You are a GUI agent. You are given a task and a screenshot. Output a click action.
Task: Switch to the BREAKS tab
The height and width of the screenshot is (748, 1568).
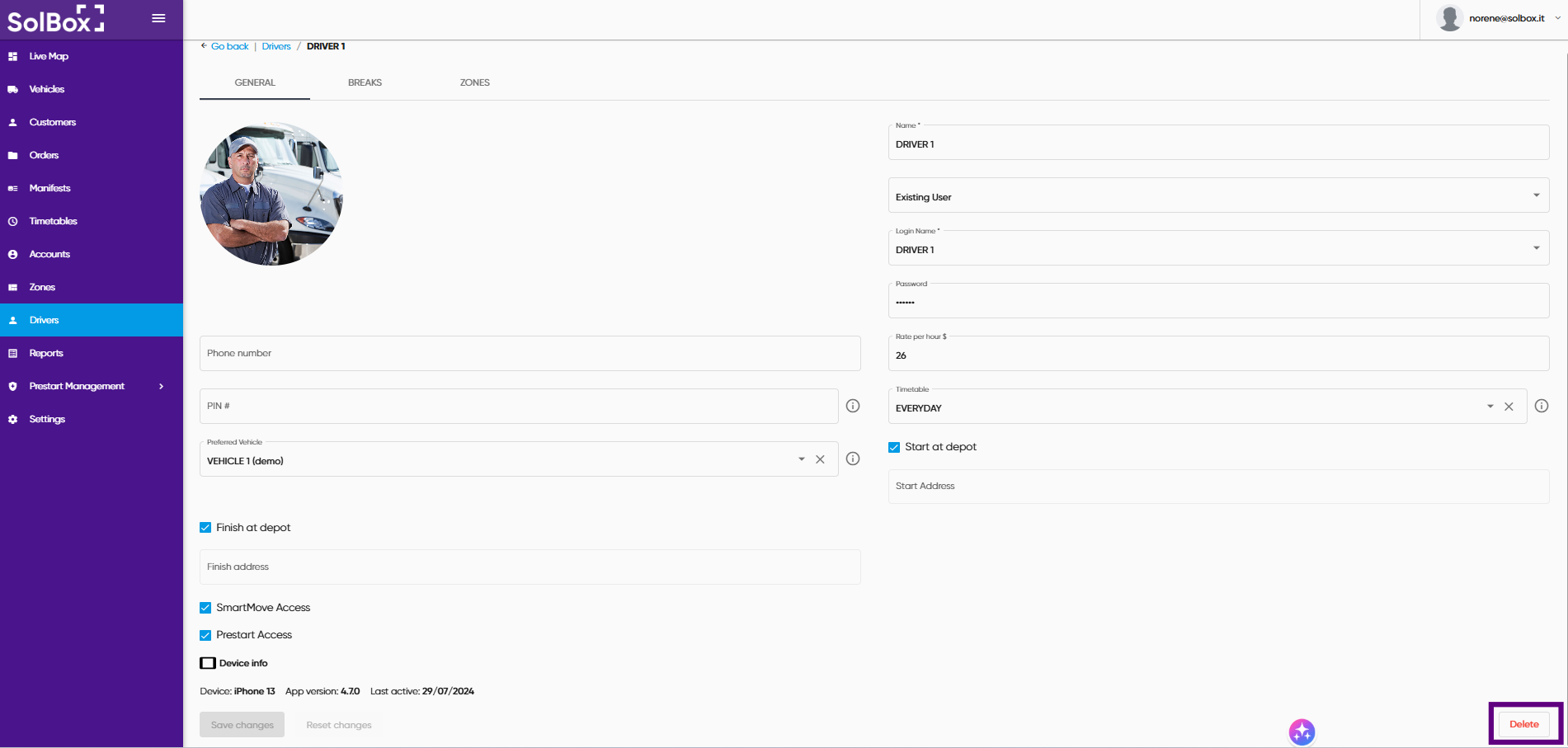[x=365, y=82]
